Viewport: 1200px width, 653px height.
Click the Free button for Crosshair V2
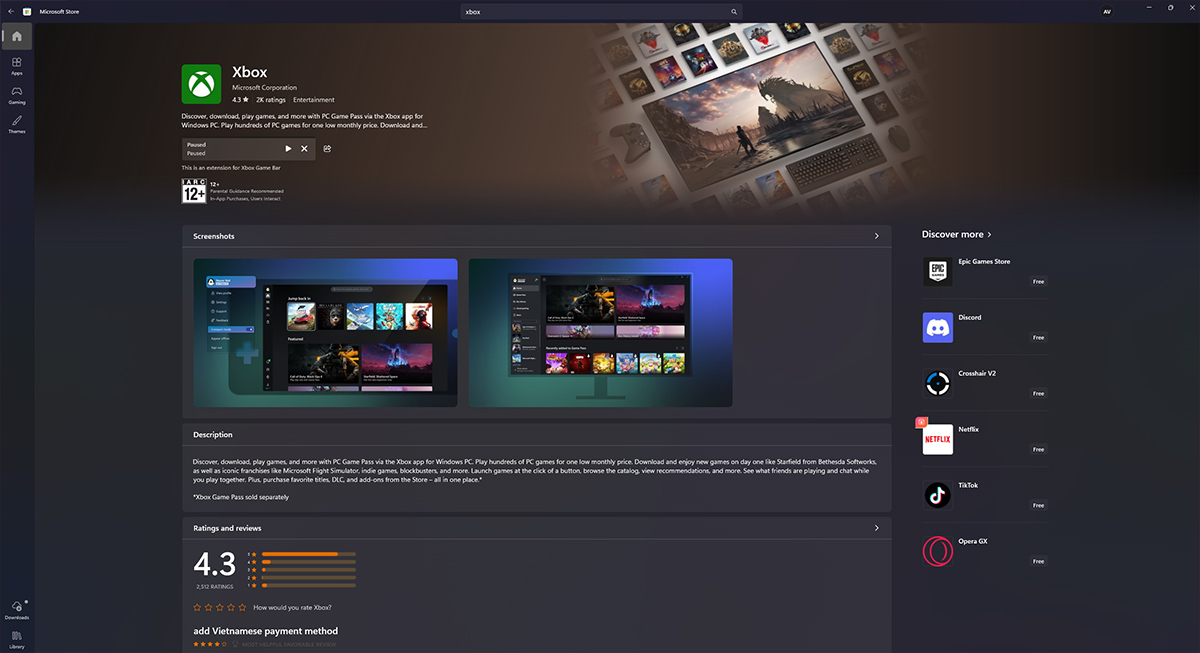coord(1038,394)
